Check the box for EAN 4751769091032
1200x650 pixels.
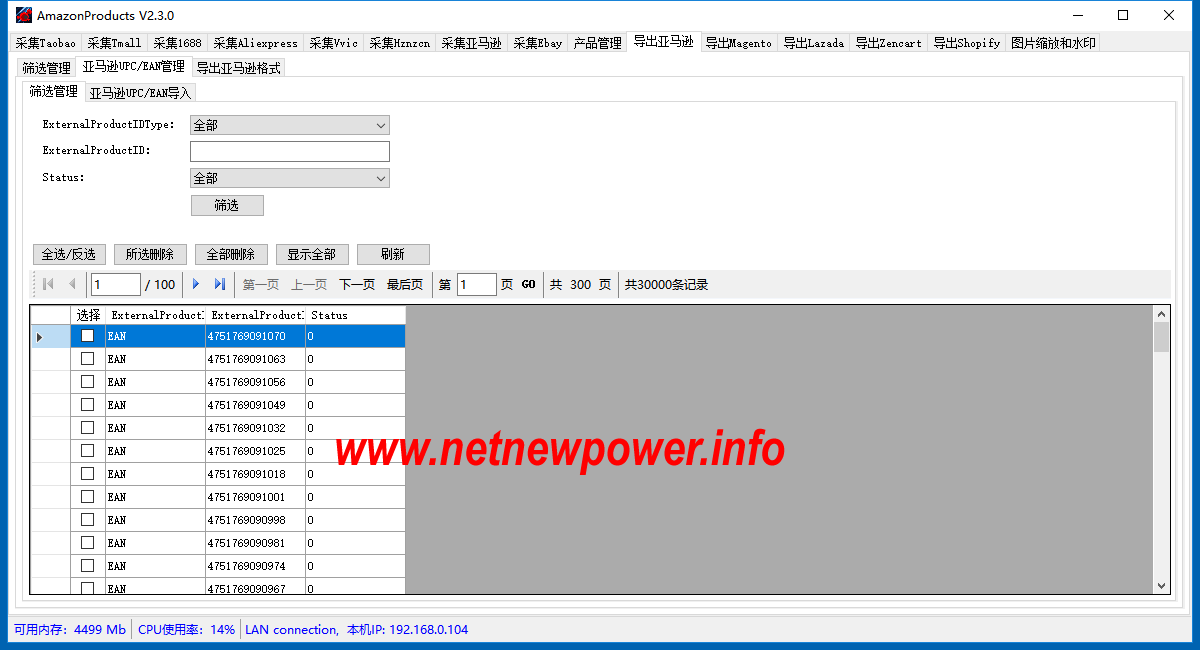tap(88, 428)
